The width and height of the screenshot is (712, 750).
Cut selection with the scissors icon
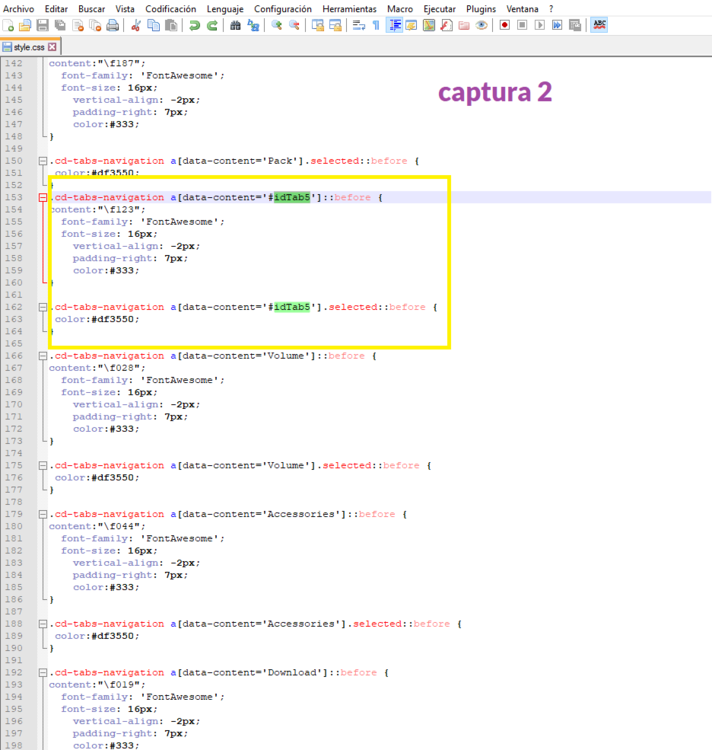[136, 25]
